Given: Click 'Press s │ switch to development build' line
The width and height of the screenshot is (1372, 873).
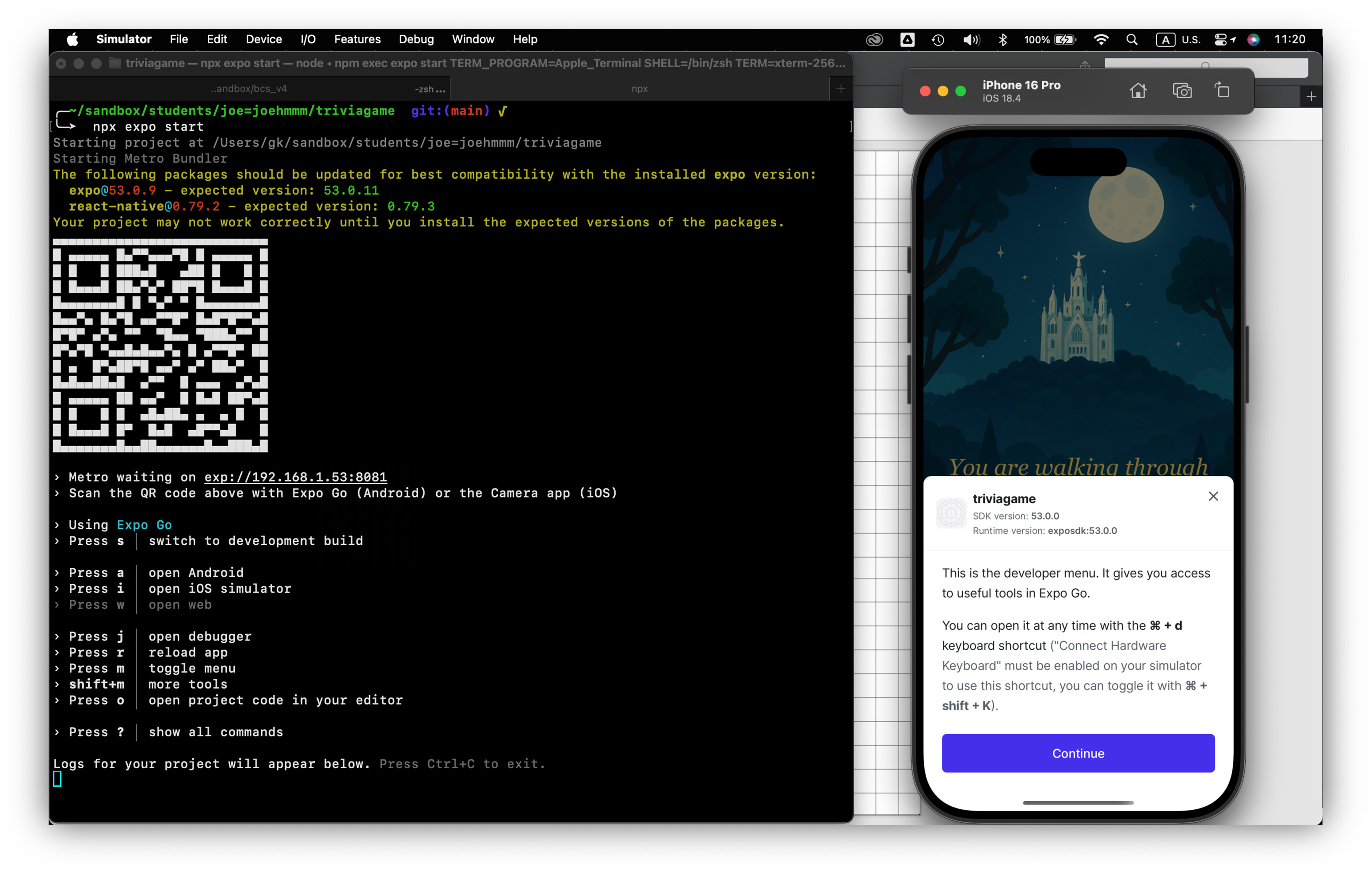Looking at the screenshot, I should pos(209,540).
